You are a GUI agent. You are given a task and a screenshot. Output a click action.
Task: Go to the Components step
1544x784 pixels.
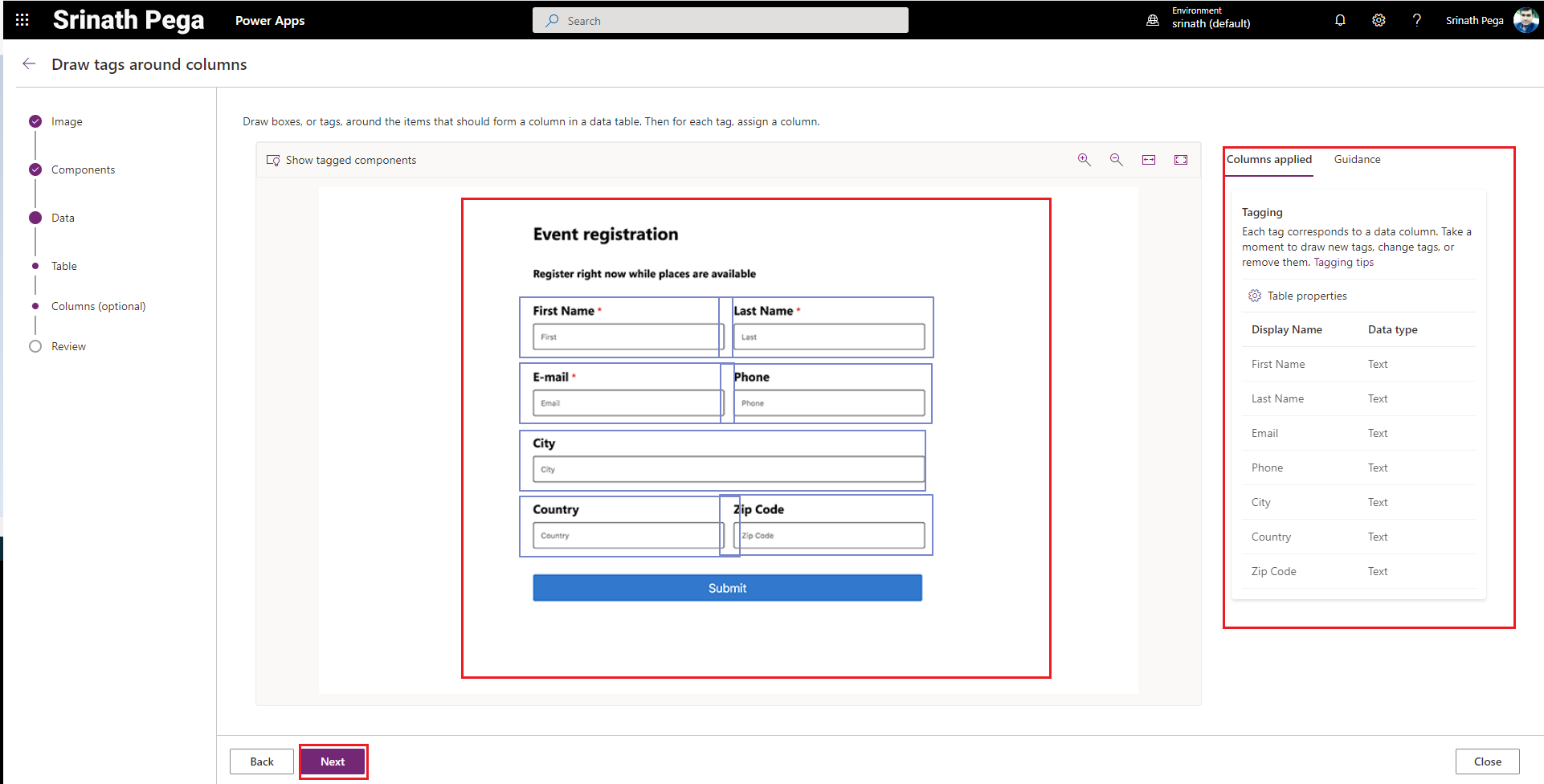(83, 169)
